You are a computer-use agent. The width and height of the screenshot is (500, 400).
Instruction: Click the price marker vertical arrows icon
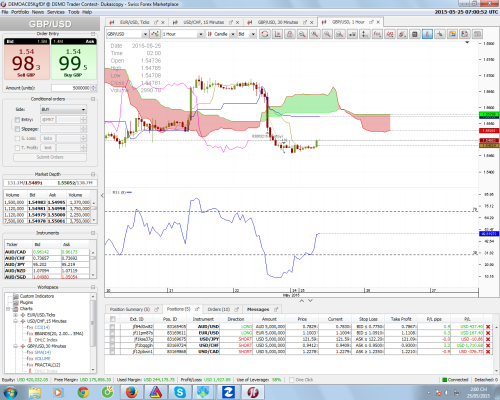point(365,34)
